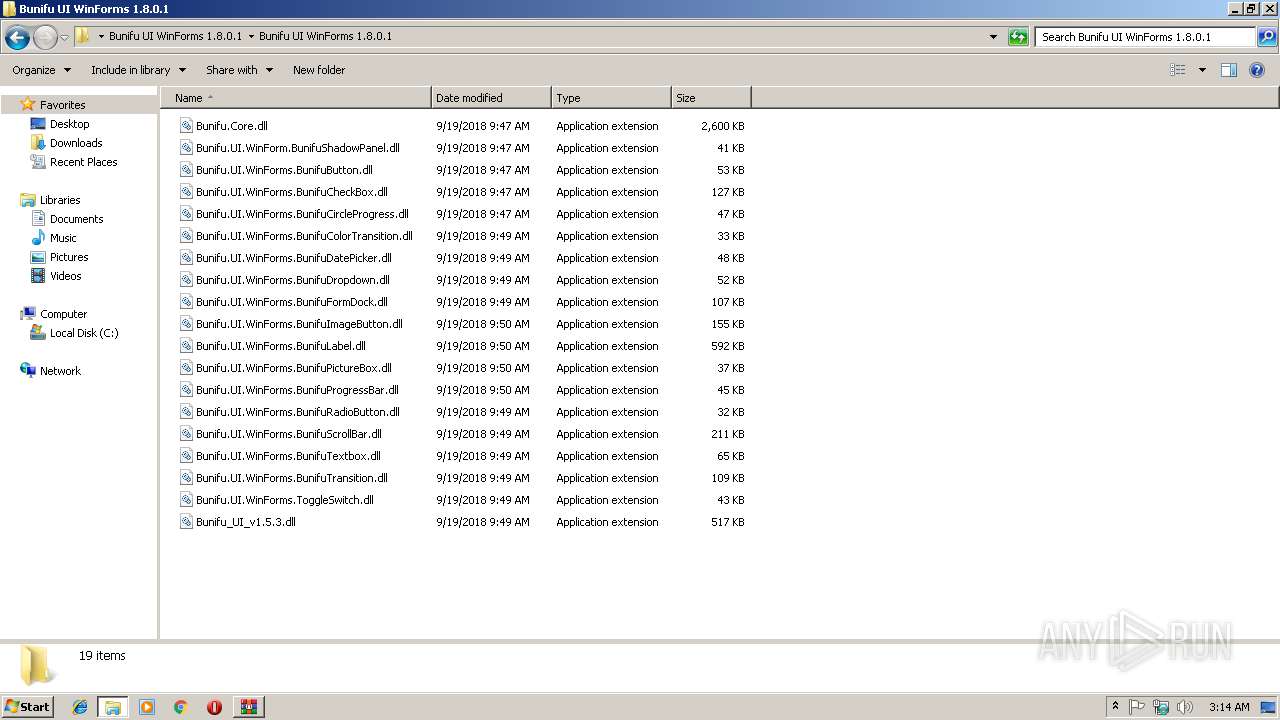Select BunifuPictureBox.dll file icon
The image size is (1280, 720).
(186, 368)
